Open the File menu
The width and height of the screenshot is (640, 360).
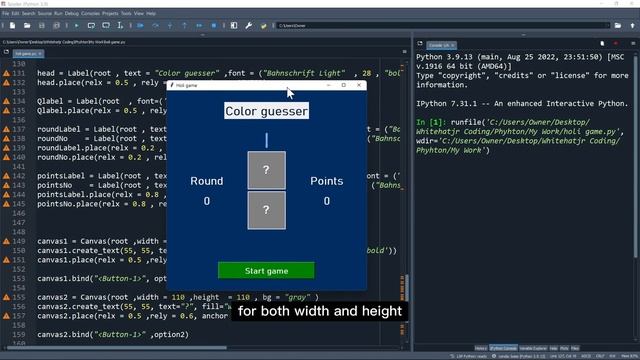pos(5,13)
